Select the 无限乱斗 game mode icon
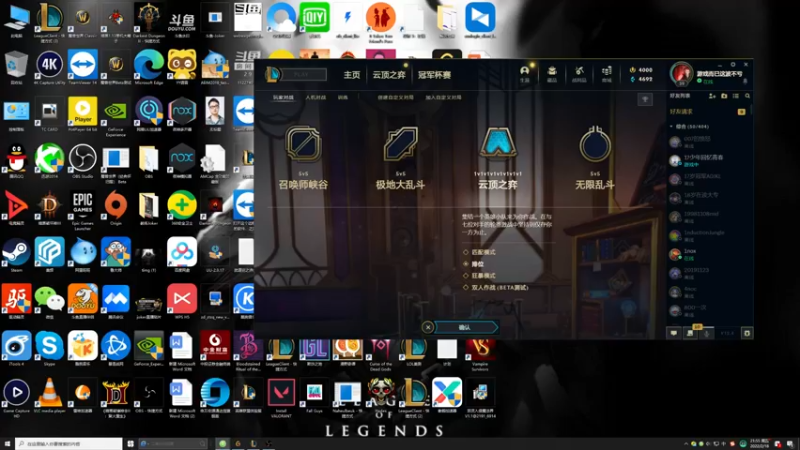The height and width of the screenshot is (450, 800). 595,144
